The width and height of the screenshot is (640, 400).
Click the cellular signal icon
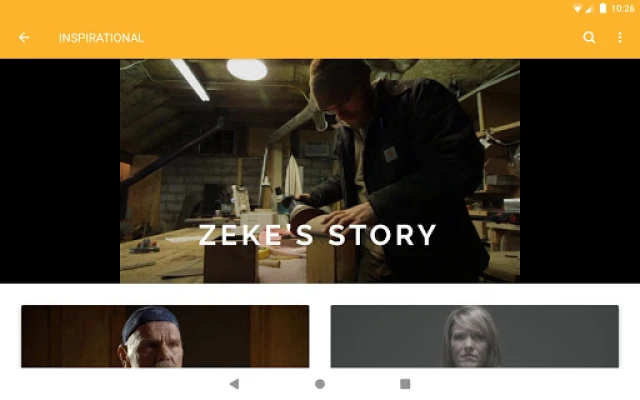589,9
